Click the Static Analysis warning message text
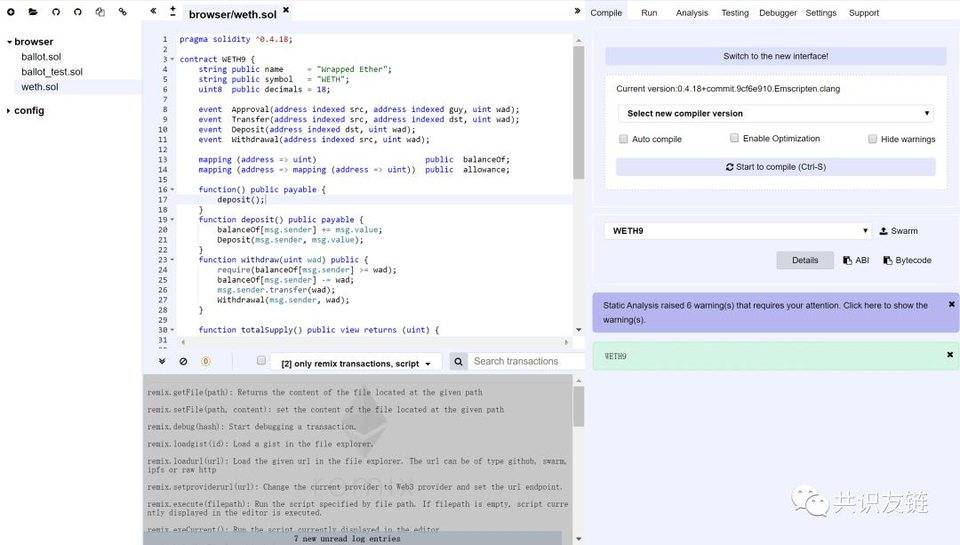This screenshot has width=960, height=545. pos(765,312)
